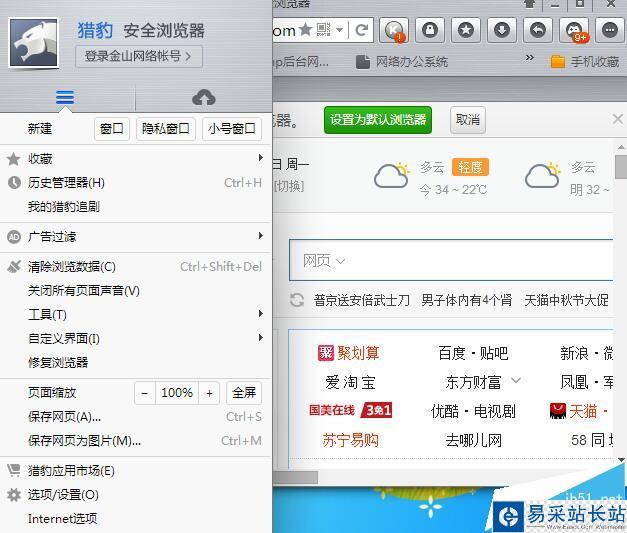Open a new 窗口
Screen dimensions: 627x533
(x=112, y=129)
